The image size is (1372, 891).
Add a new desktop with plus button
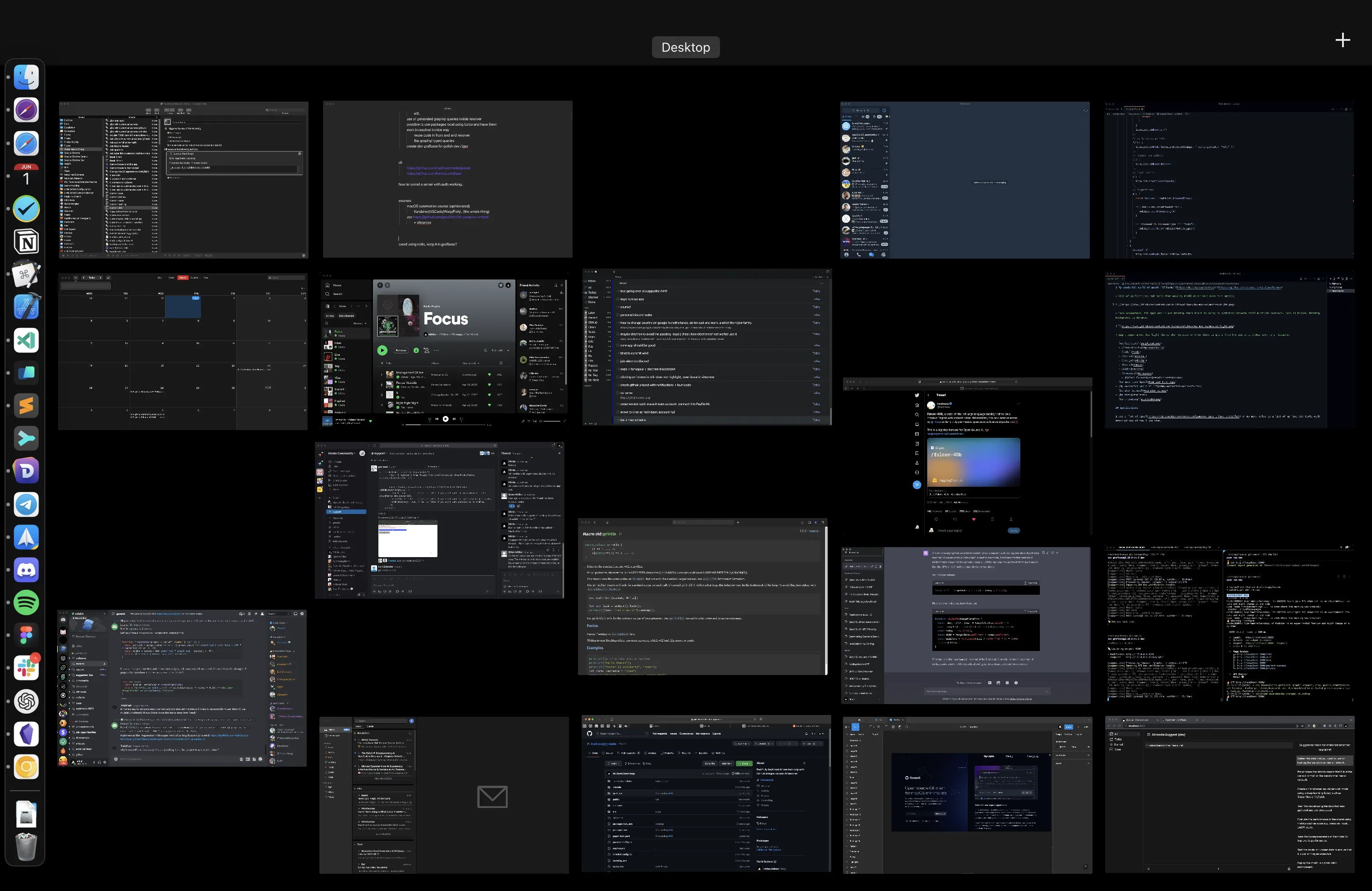[x=1342, y=40]
